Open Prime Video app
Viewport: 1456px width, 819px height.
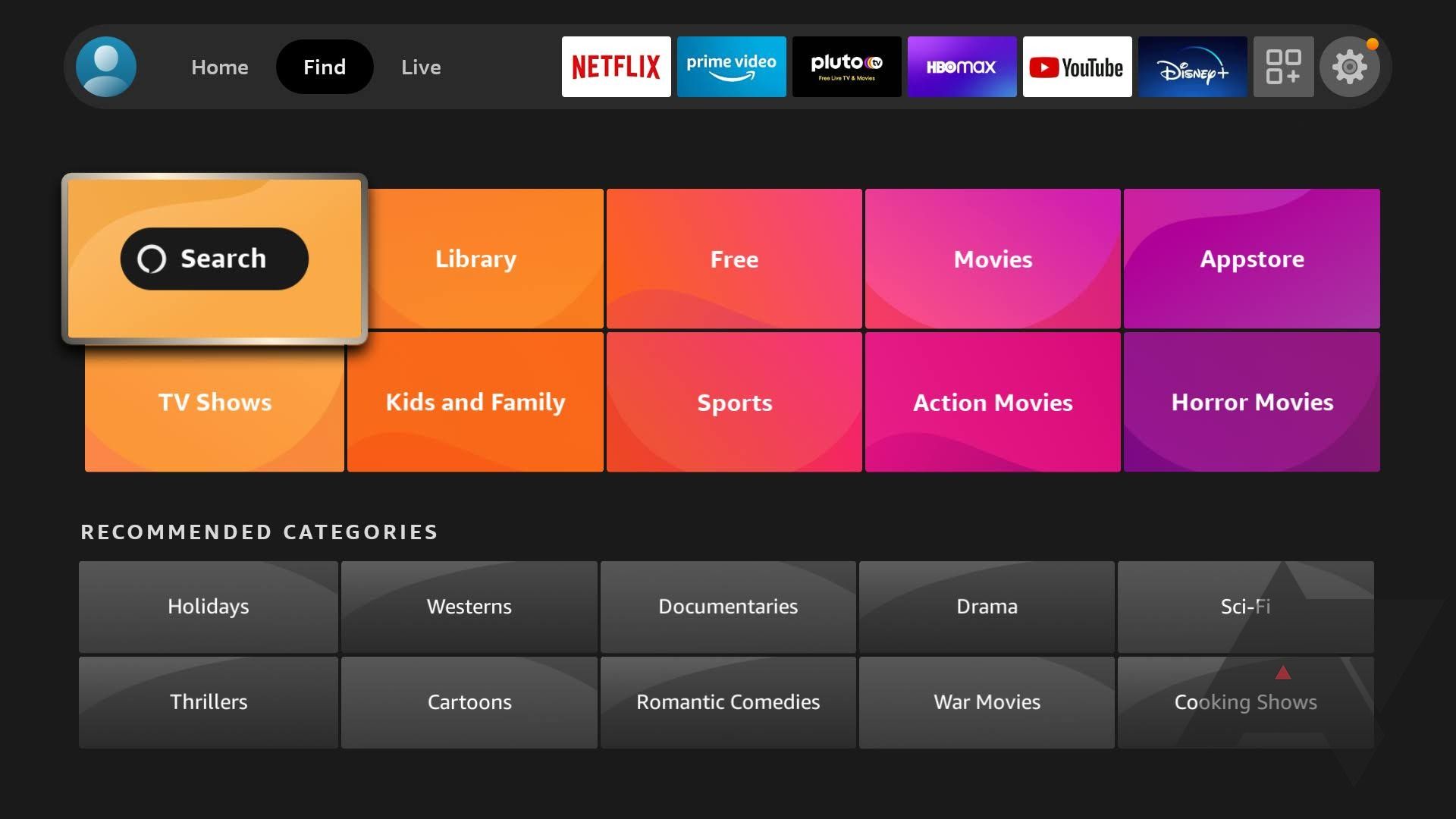coord(730,67)
